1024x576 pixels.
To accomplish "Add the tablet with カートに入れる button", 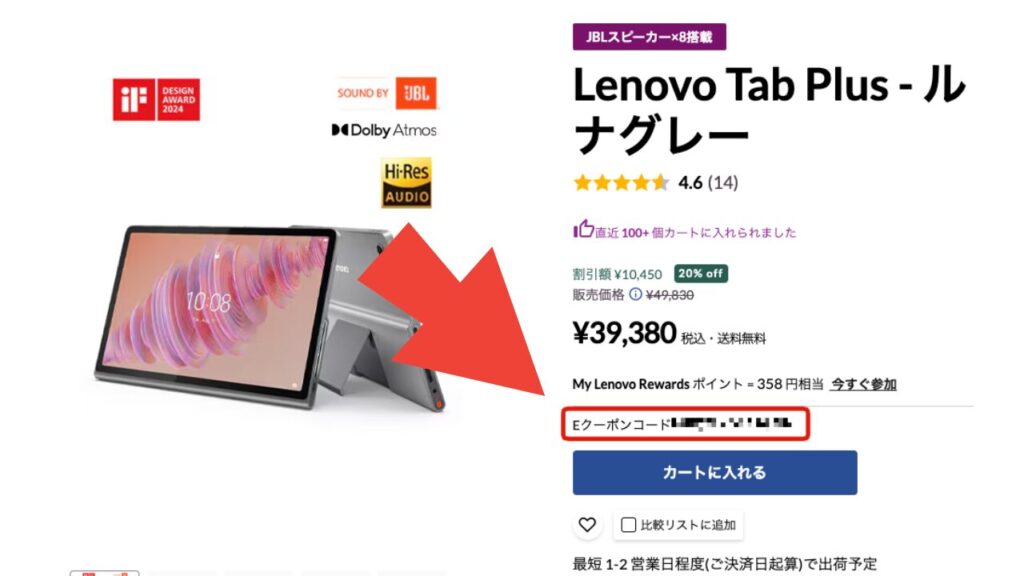I will [x=714, y=472].
